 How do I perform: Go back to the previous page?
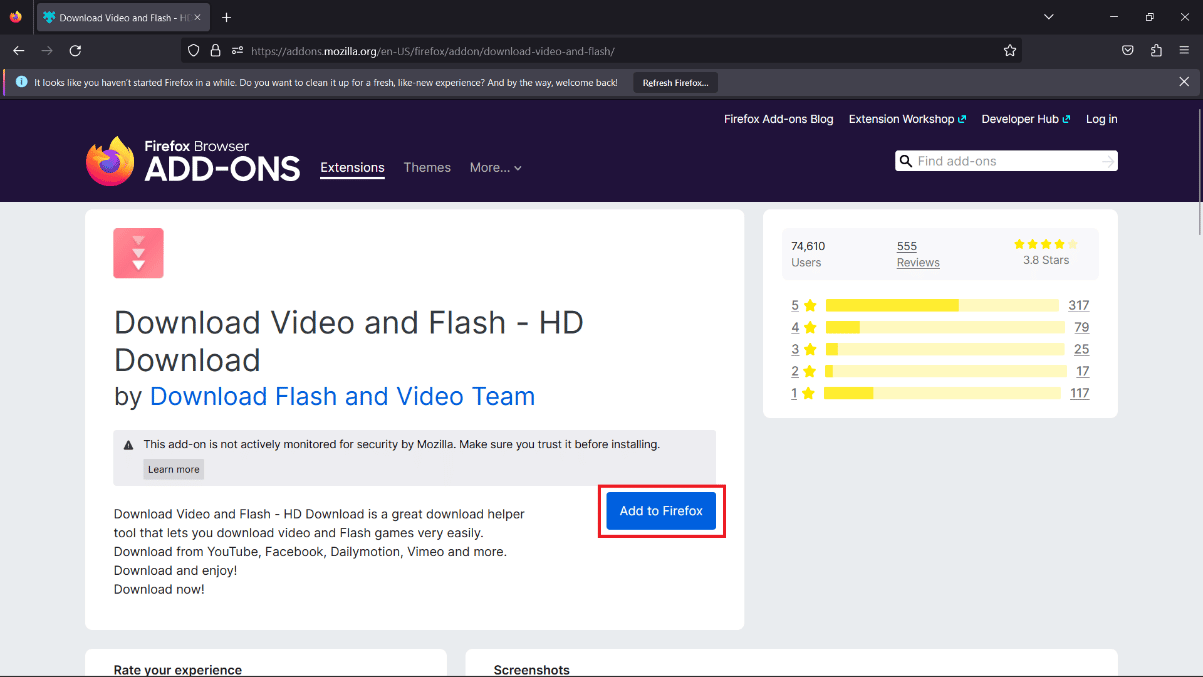pos(18,50)
